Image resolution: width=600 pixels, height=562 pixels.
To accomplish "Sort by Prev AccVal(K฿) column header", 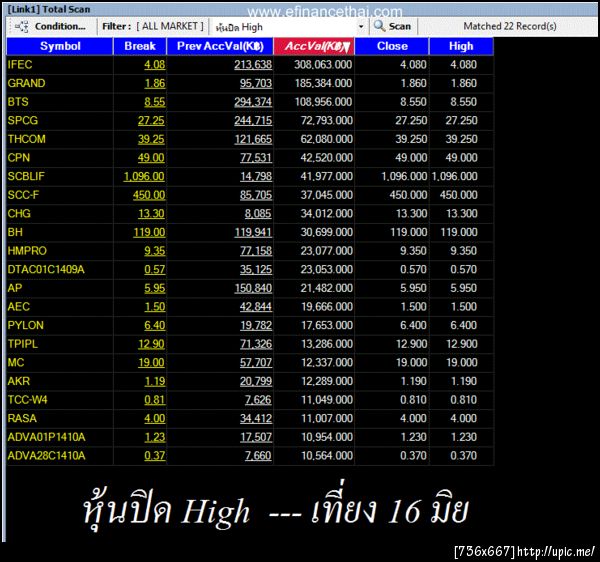I will pos(220,46).
